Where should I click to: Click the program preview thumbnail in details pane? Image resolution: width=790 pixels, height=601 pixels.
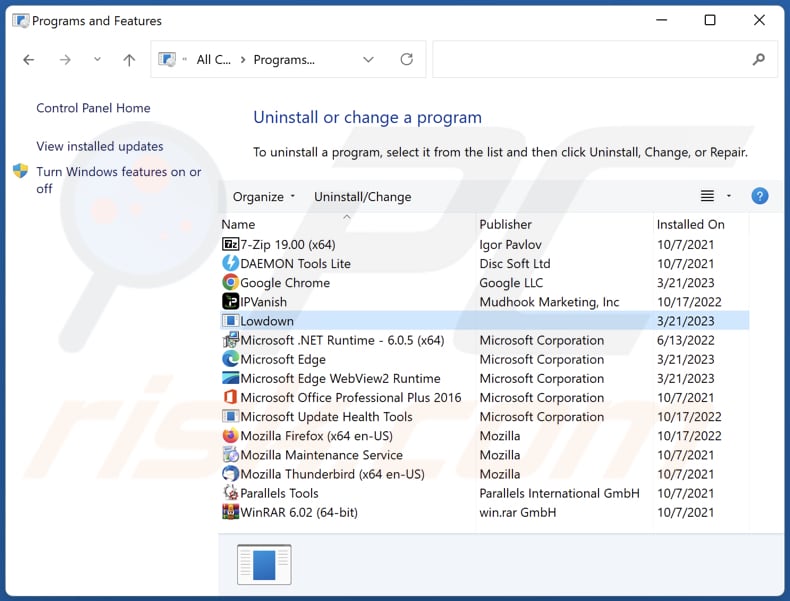point(264,564)
